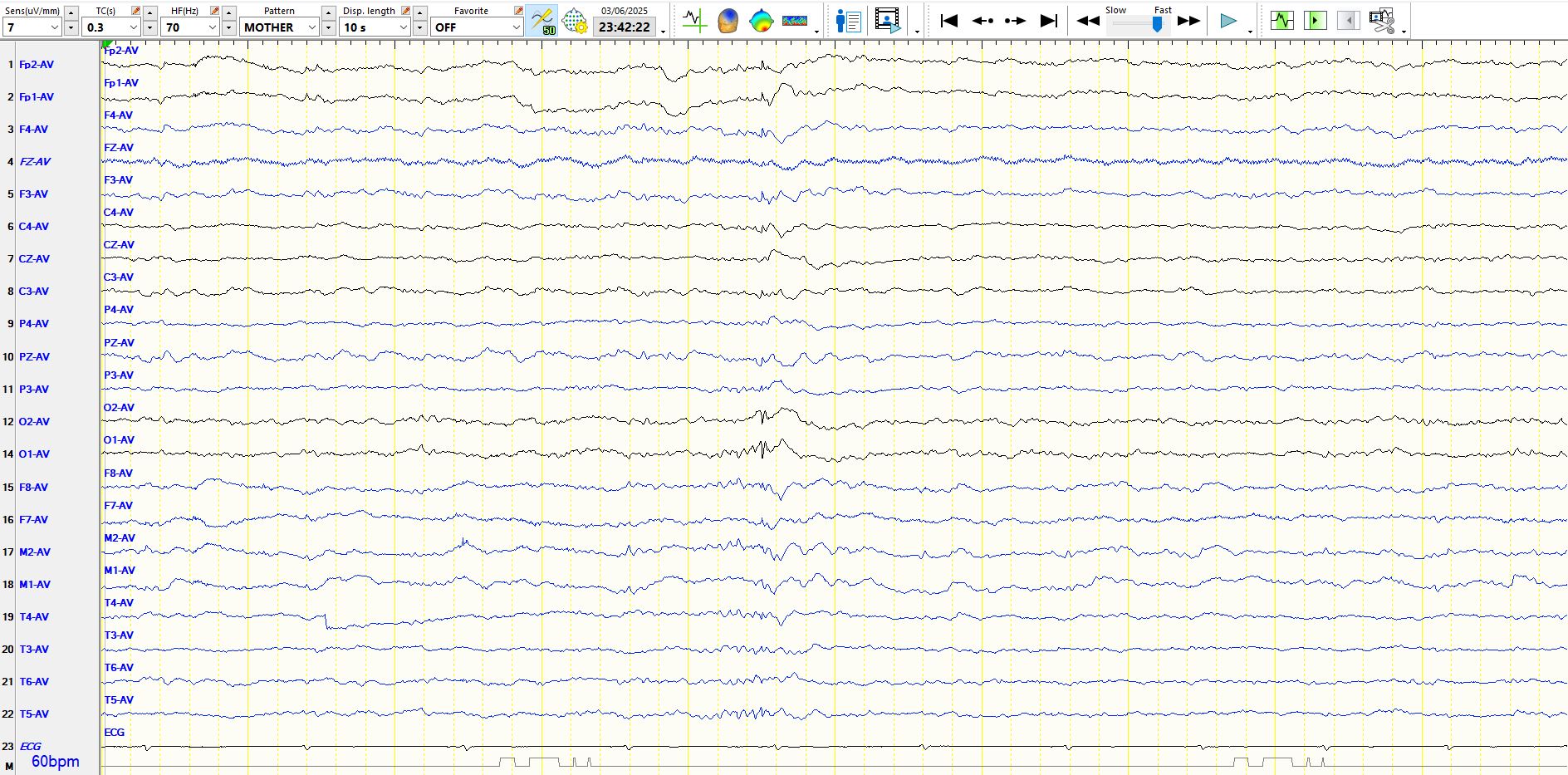Open the patient information icon
The width and height of the screenshot is (1568, 775).
tap(848, 21)
